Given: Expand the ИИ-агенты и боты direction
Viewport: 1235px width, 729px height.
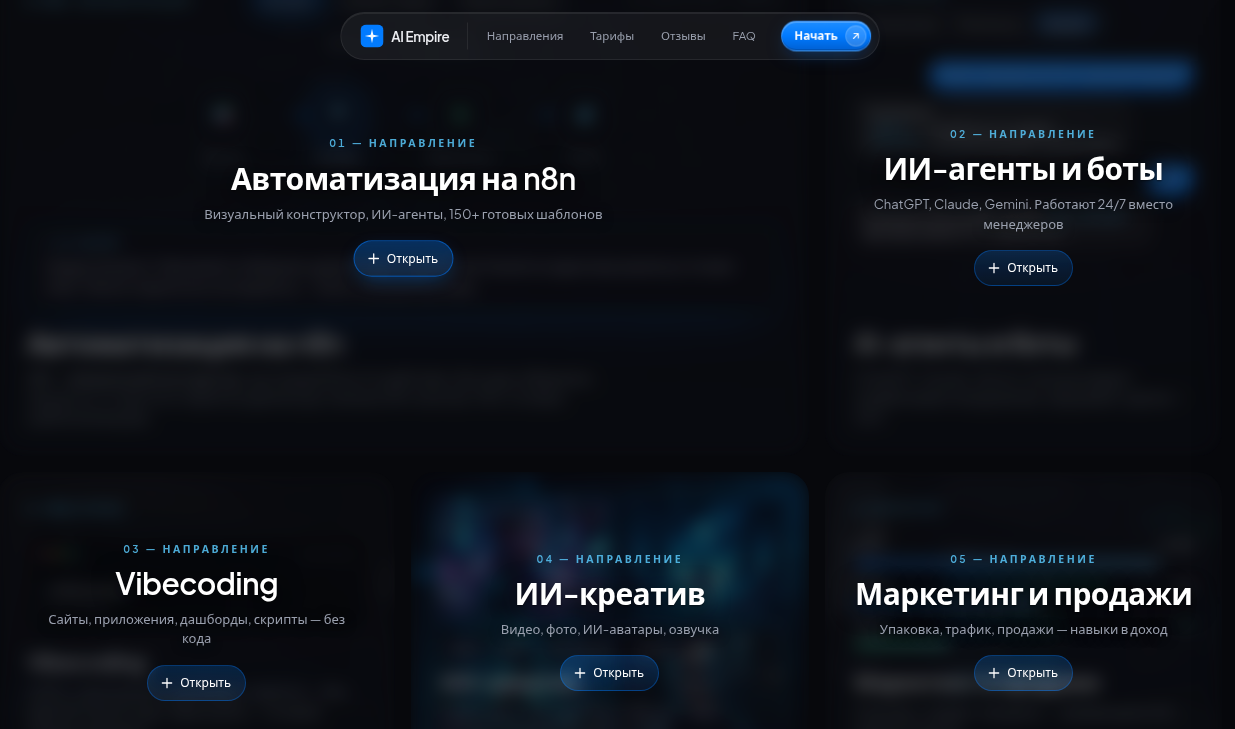Looking at the screenshot, I should pyautogui.click(x=1023, y=268).
